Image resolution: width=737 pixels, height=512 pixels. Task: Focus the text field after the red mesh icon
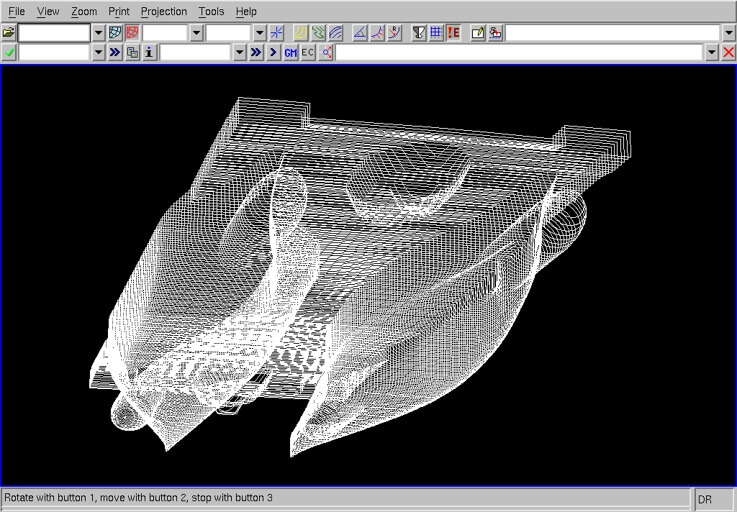[165, 33]
